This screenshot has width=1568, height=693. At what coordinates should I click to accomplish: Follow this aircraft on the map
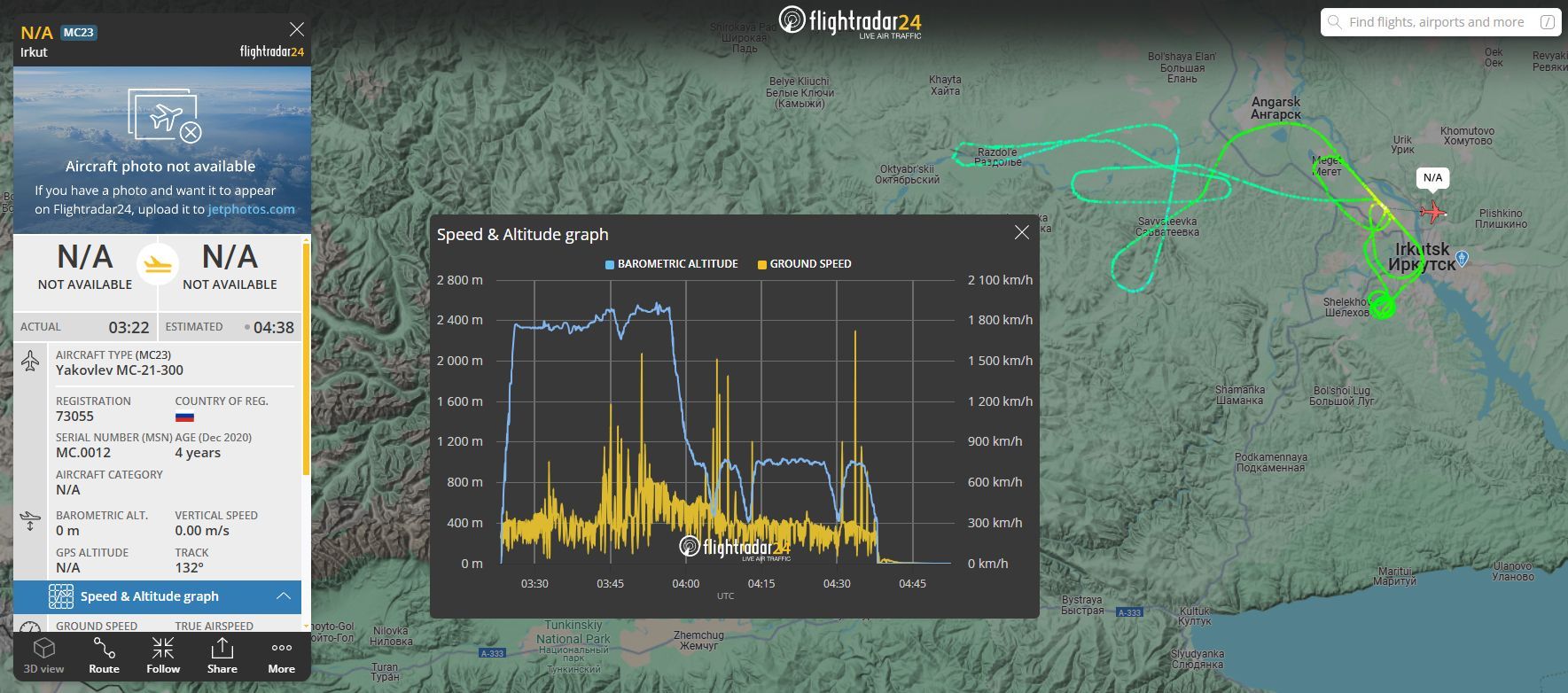point(163,656)
